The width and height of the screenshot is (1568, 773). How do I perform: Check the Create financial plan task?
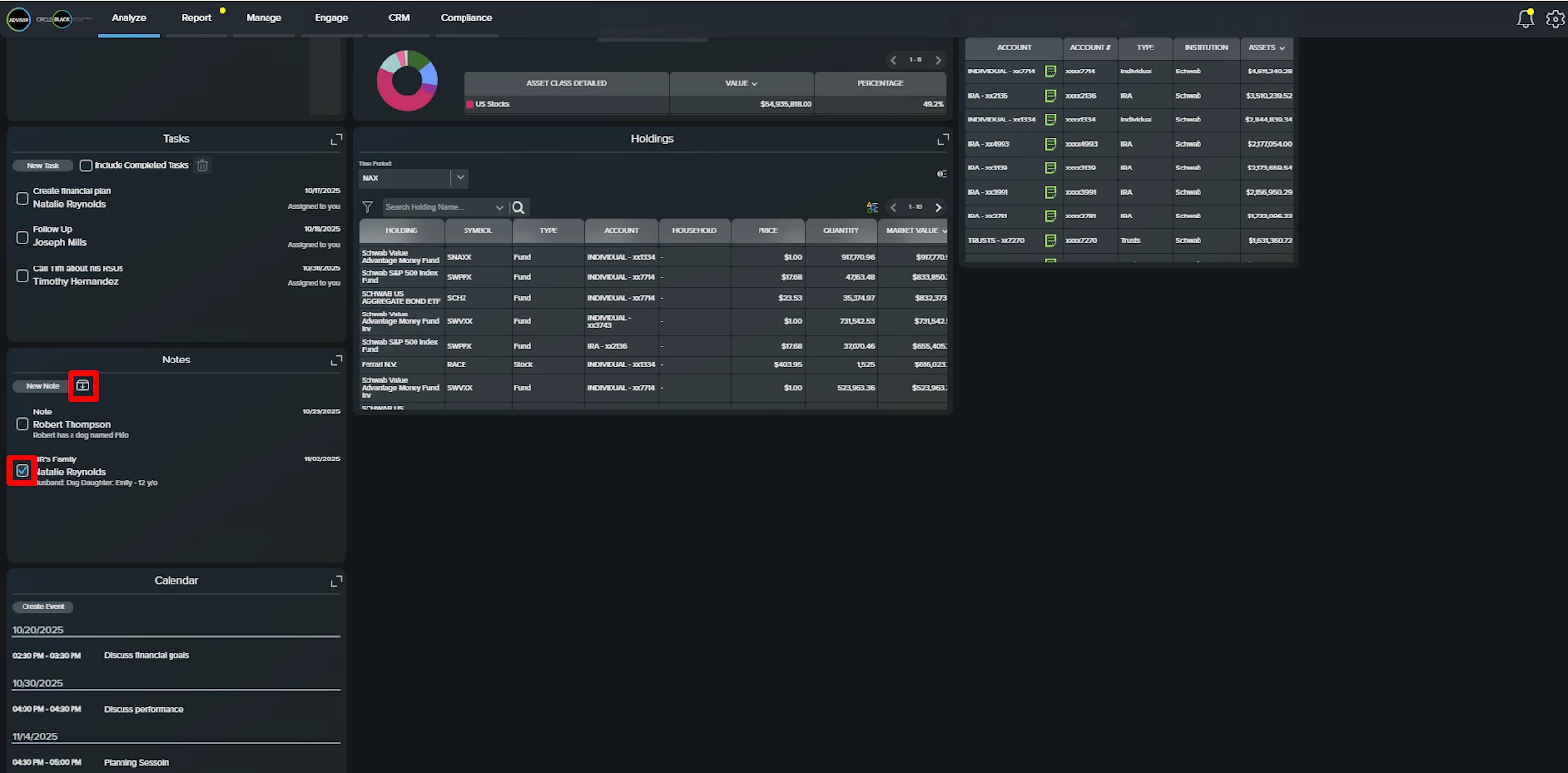pos(23,198)
